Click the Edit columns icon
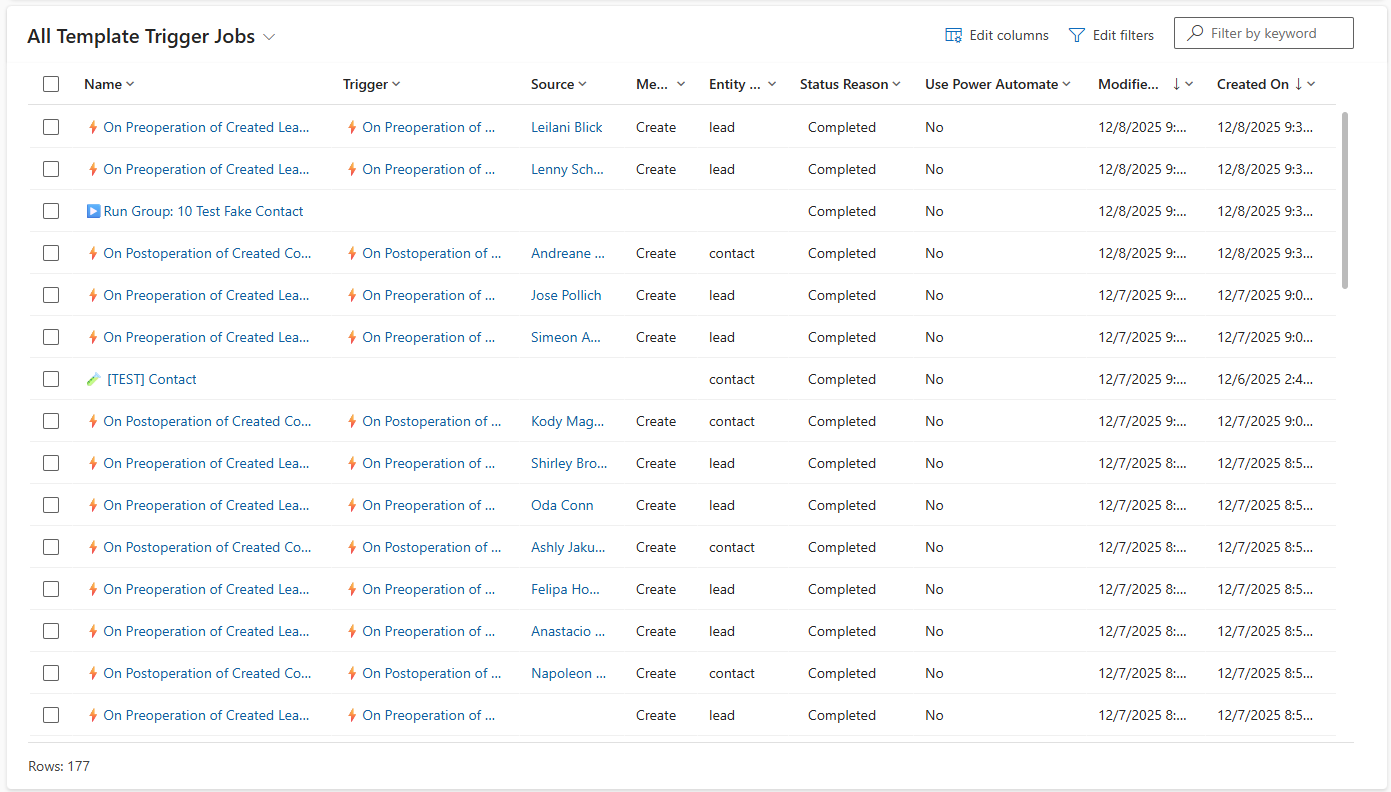This screenshot has height=792, width=1391. pyautogui.click(x=953, y=35)
